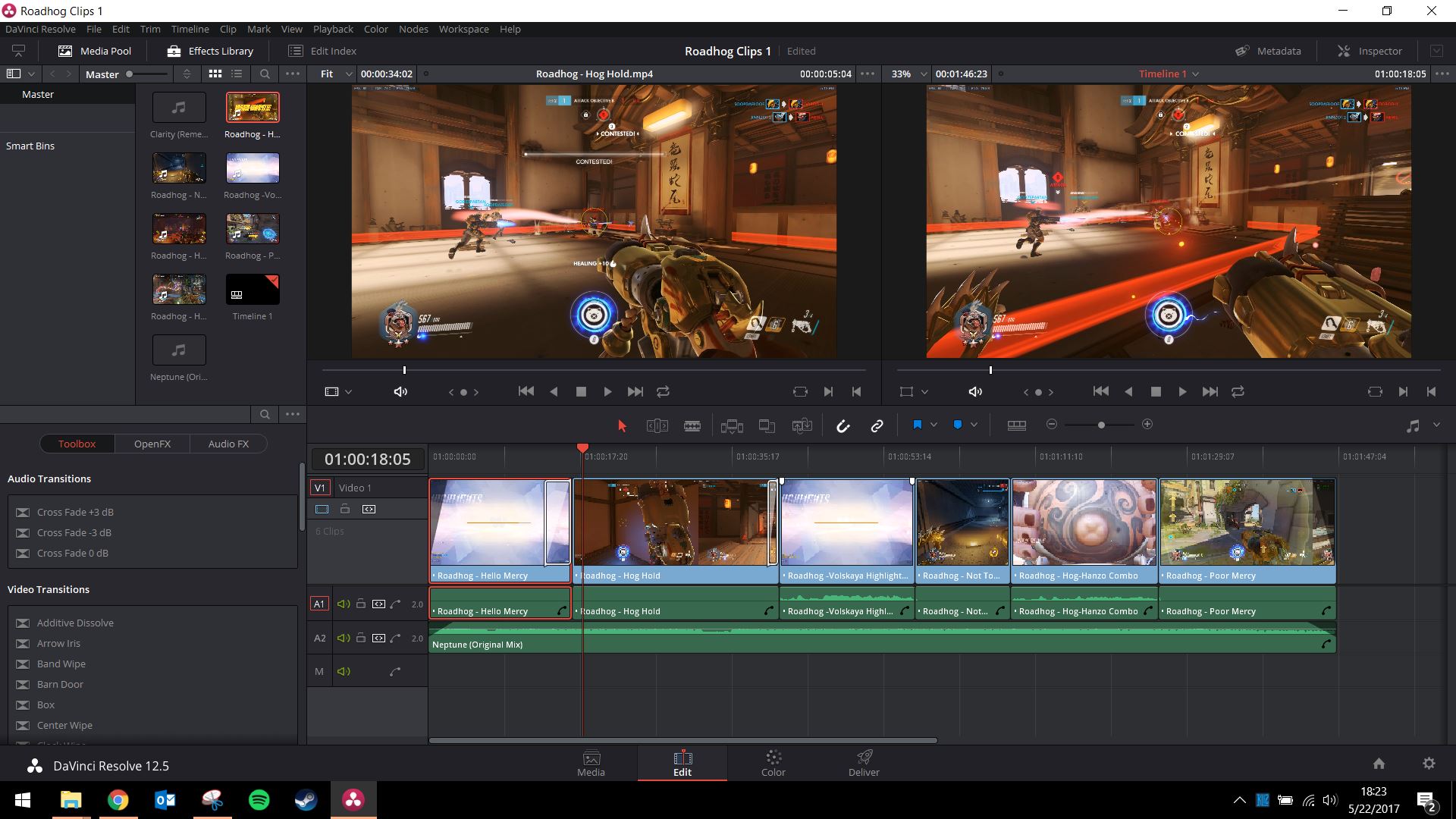1456x819 pixels.
Task: Toggle the linked selection chain icon
Action: coord(877,426)
